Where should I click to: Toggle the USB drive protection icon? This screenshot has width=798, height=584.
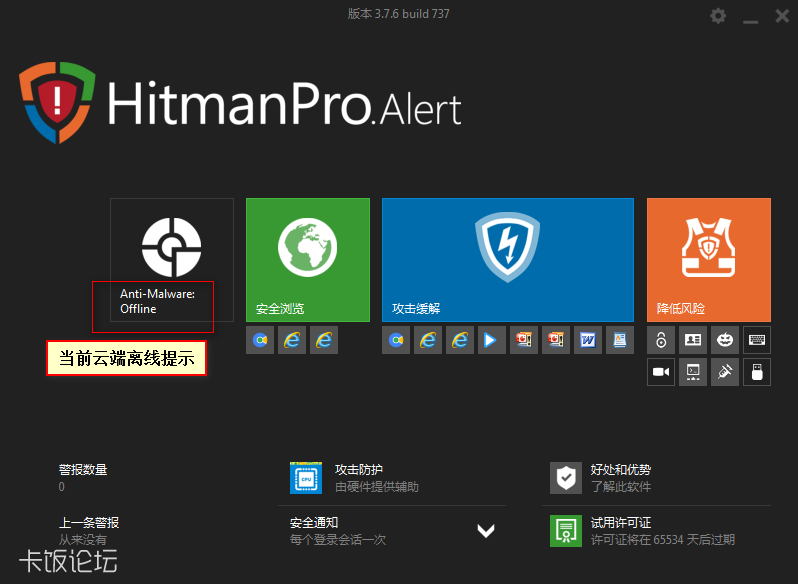tap(757, 372)
